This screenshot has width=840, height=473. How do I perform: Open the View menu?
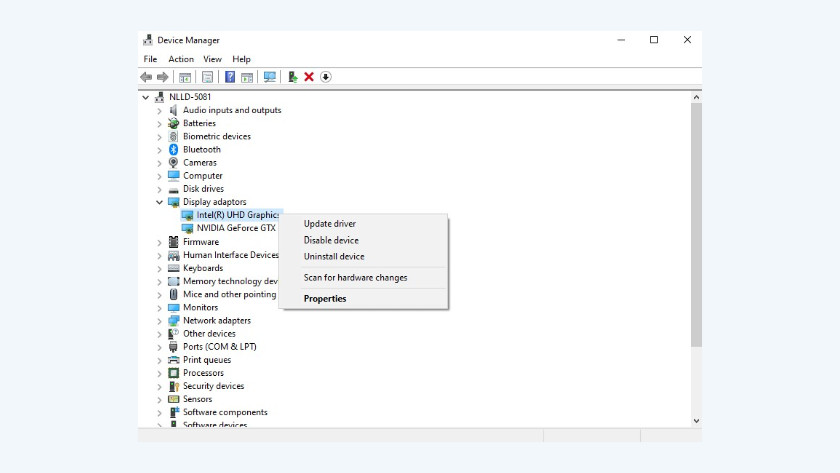click(212, 59)
